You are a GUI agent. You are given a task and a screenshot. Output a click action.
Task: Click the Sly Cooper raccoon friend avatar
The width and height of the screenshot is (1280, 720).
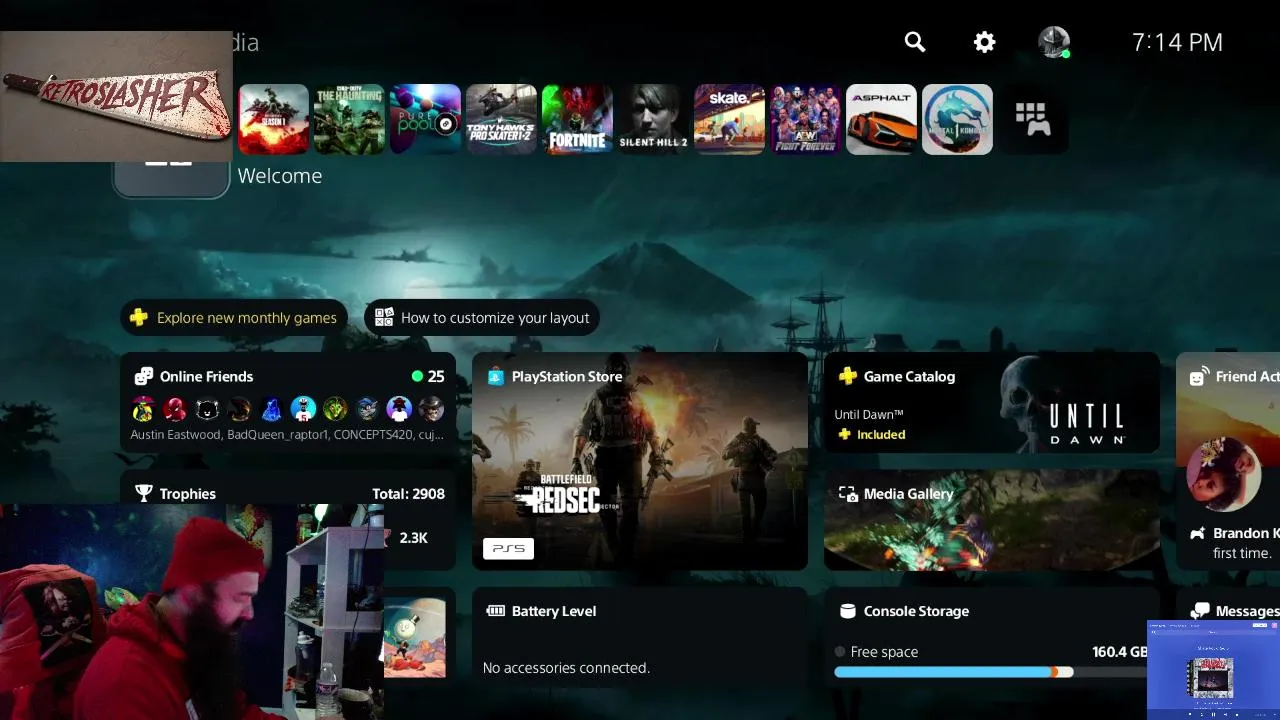(x=368, y=408)
